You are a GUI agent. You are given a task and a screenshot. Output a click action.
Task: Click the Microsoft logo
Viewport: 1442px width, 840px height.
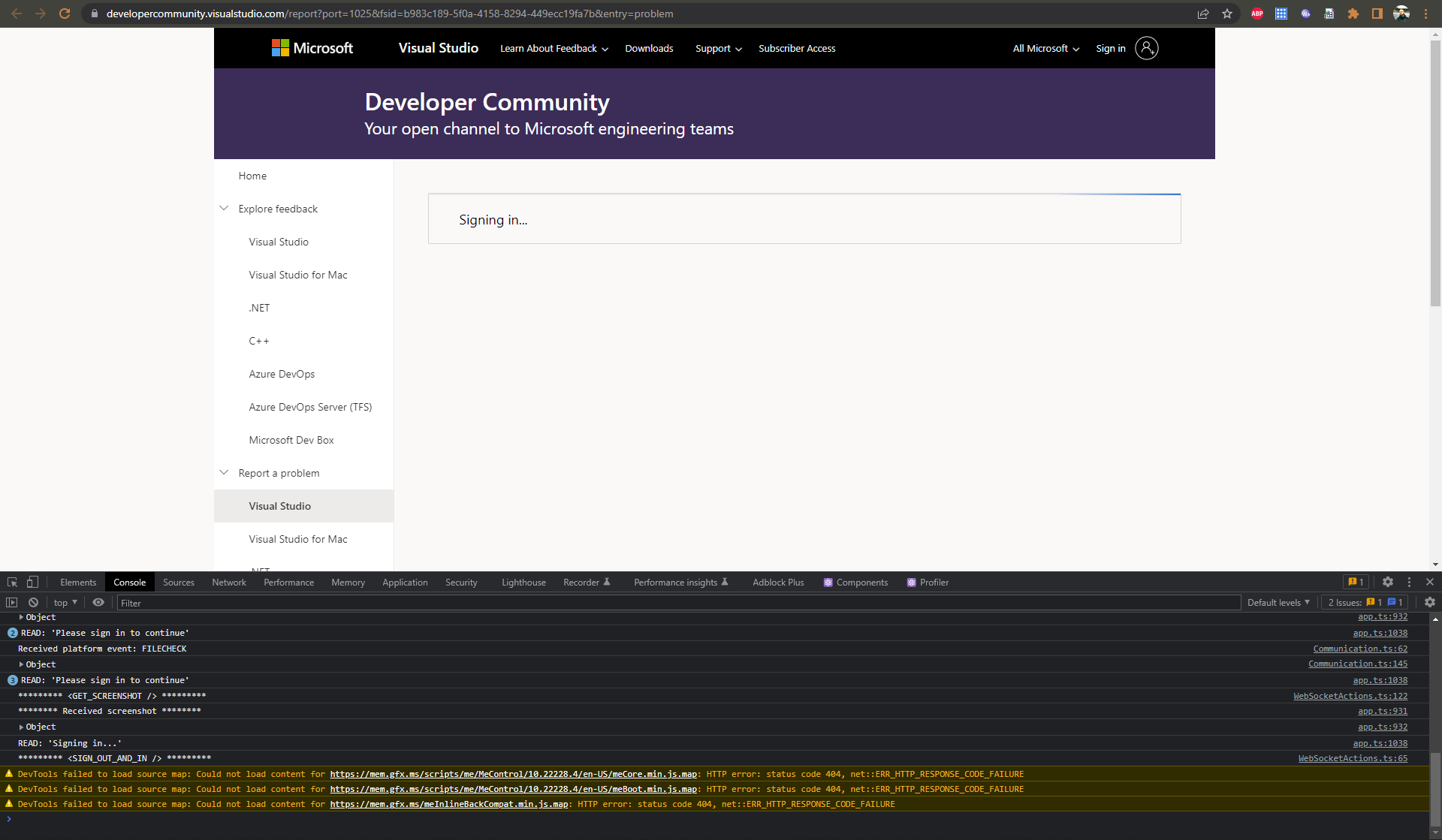pyautogui.click(x=312, y=48)
